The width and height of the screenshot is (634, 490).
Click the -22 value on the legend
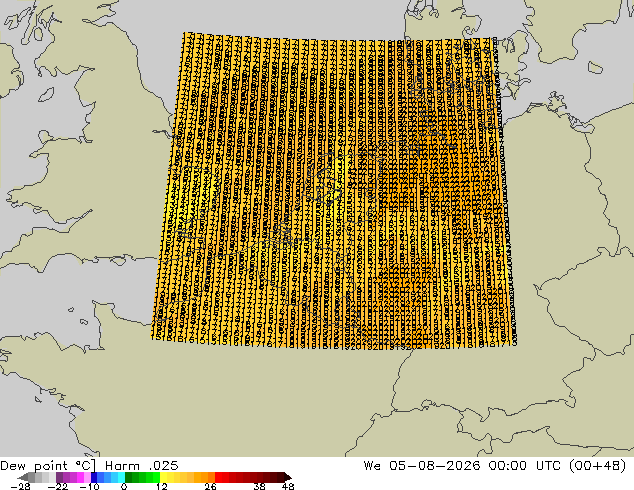tap(58, 486)
